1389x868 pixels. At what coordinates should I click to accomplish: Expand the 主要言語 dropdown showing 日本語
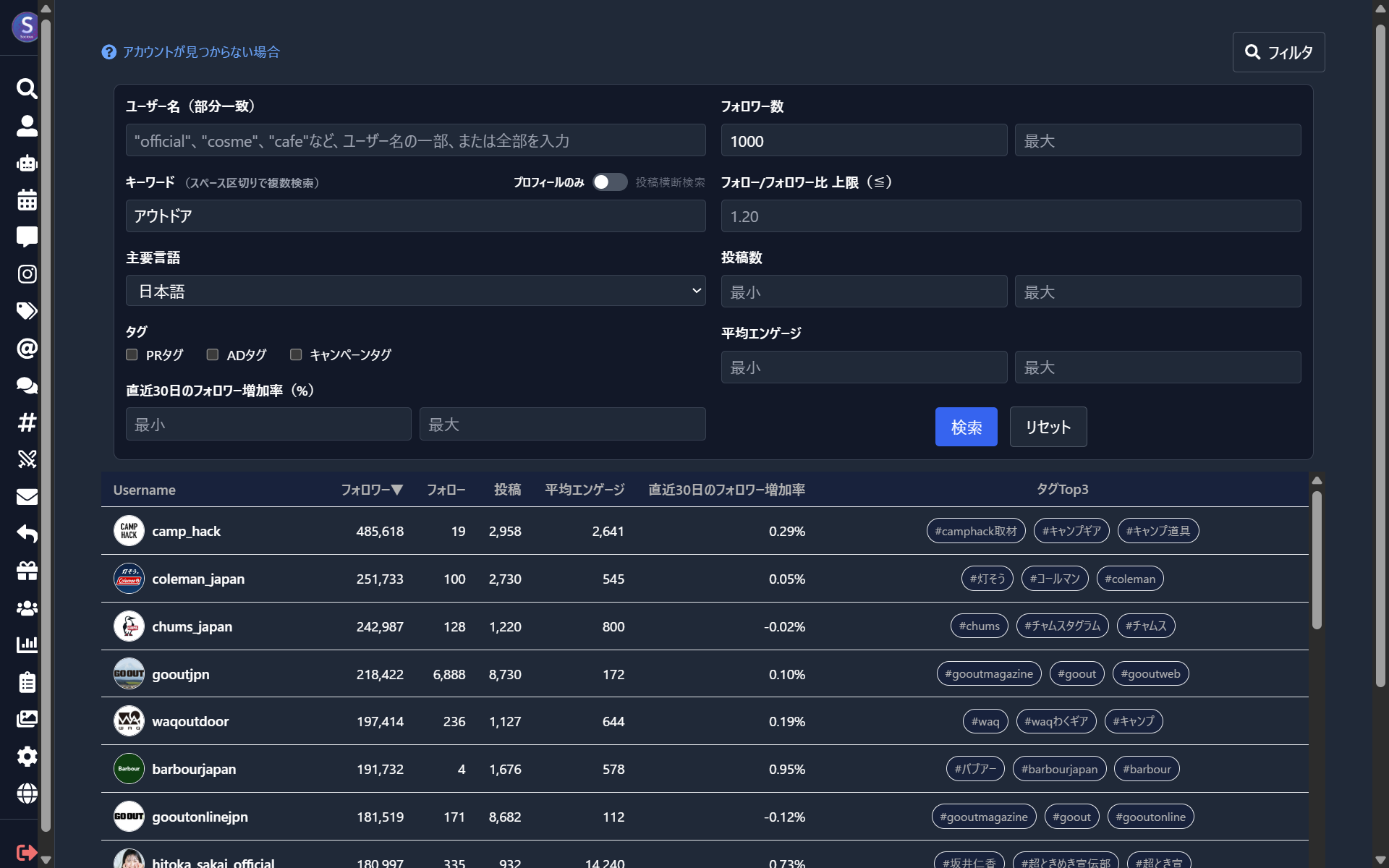click(x=415, y=291)
